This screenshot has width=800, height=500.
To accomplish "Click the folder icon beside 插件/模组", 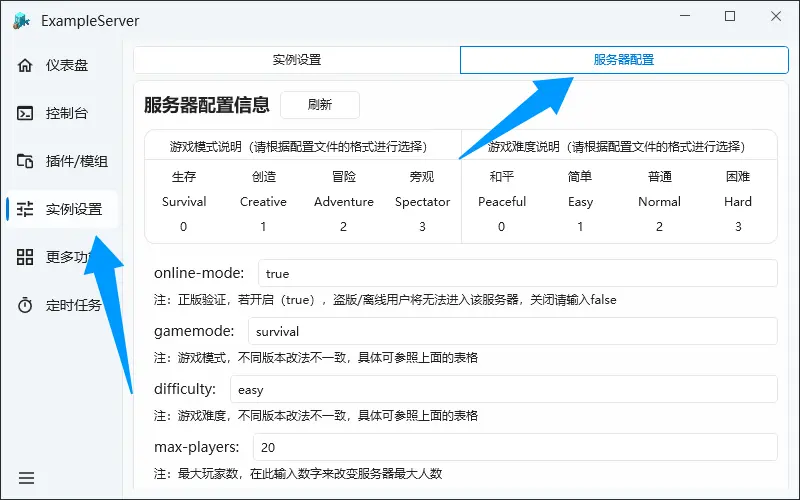I will point(25,161).
